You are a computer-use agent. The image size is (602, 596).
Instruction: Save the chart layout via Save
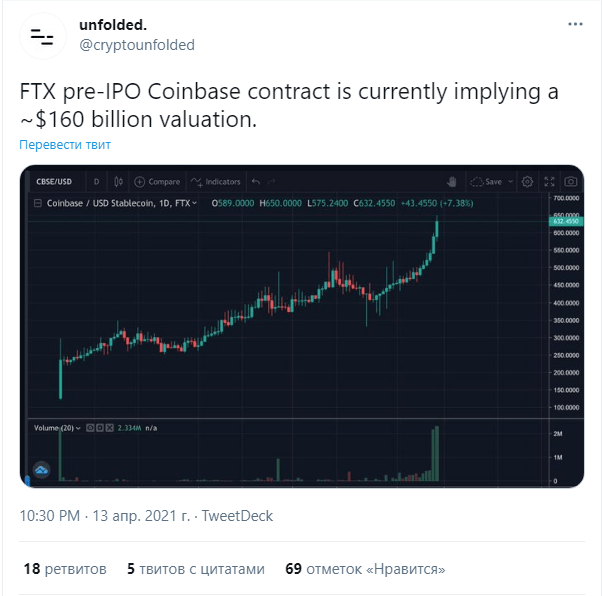(486, 182)
